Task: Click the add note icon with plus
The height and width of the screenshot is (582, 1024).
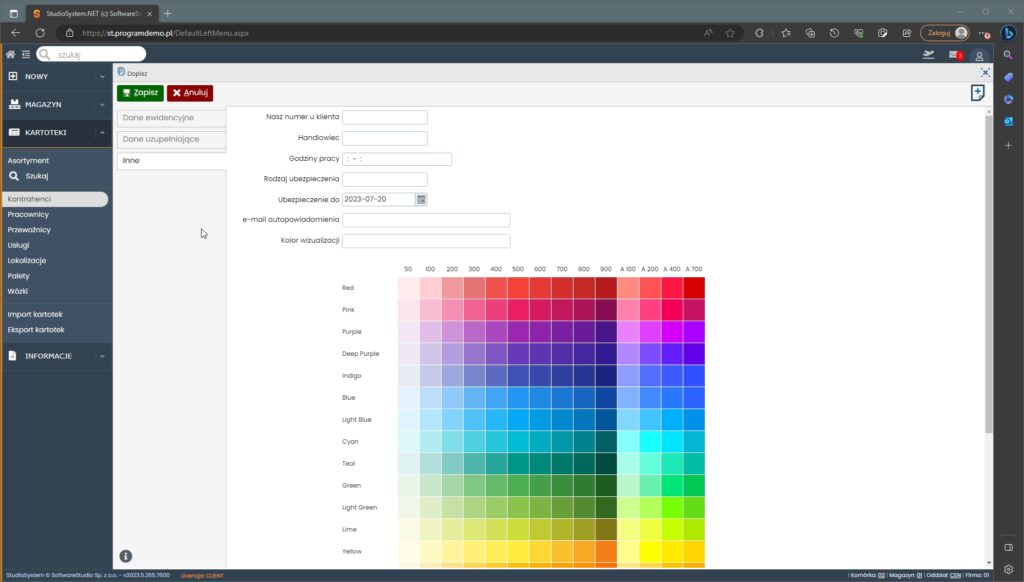Action: [x=977, y=93]
